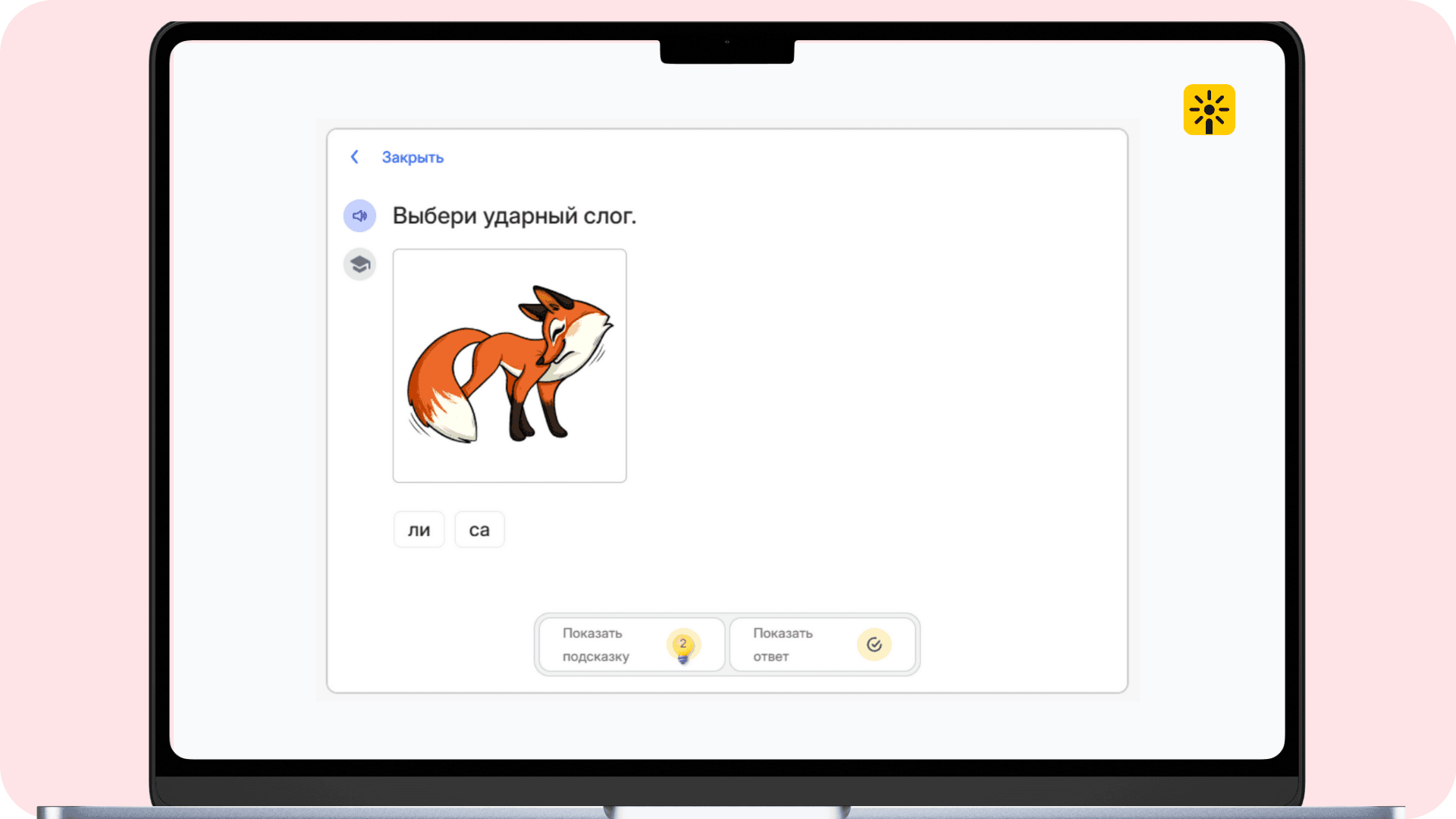This screenshot has width=1456, height=819.
Task: Select the syllable 'ли'
Action: [419, 530]
